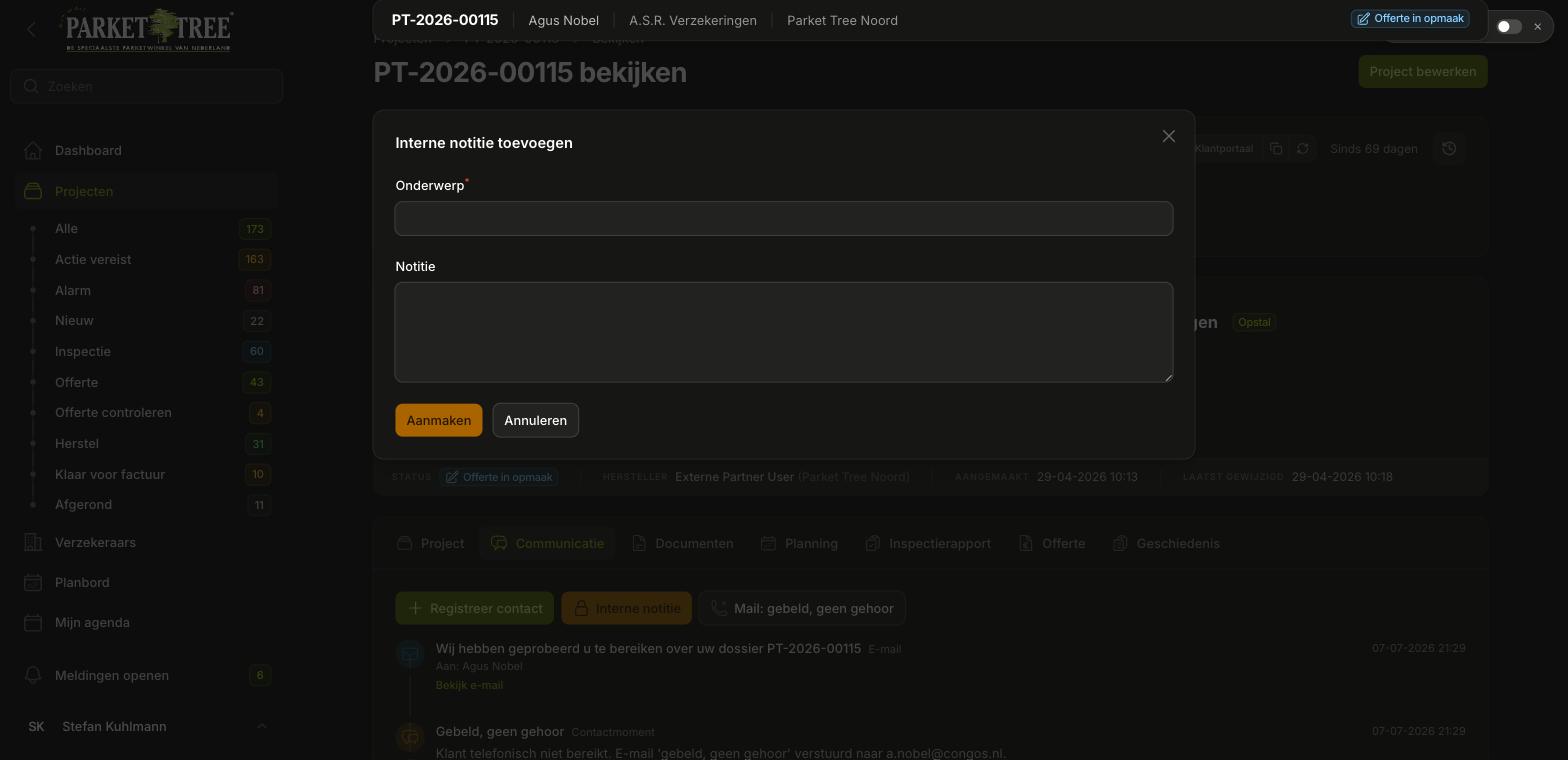This screenshot has width=1568, height=760.
Task: Select Offerte controleren filter
Action: click(146, 413)
